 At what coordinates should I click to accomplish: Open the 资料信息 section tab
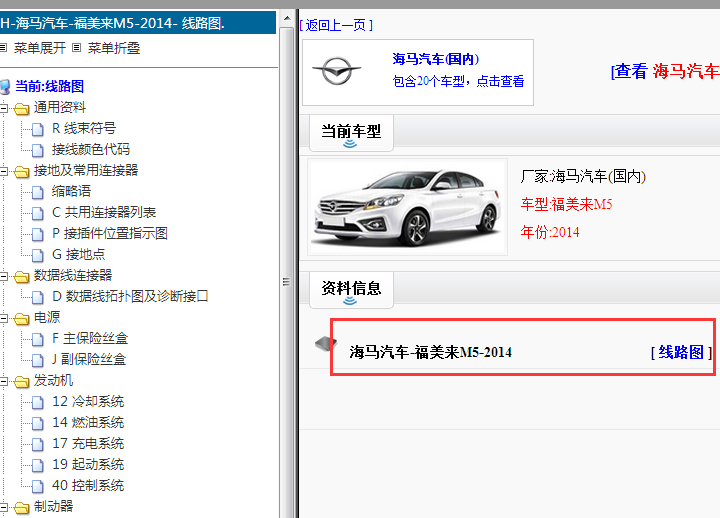point(351,290)
